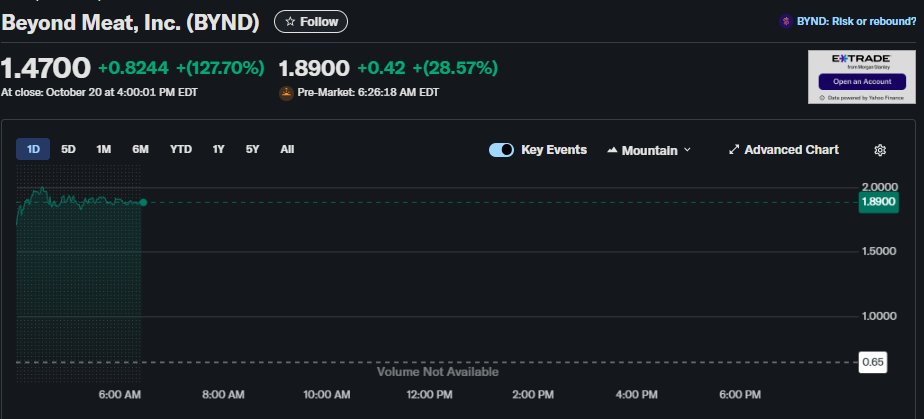Click the star Follow button
The image size is (924, 419).
tap(311, 22)
